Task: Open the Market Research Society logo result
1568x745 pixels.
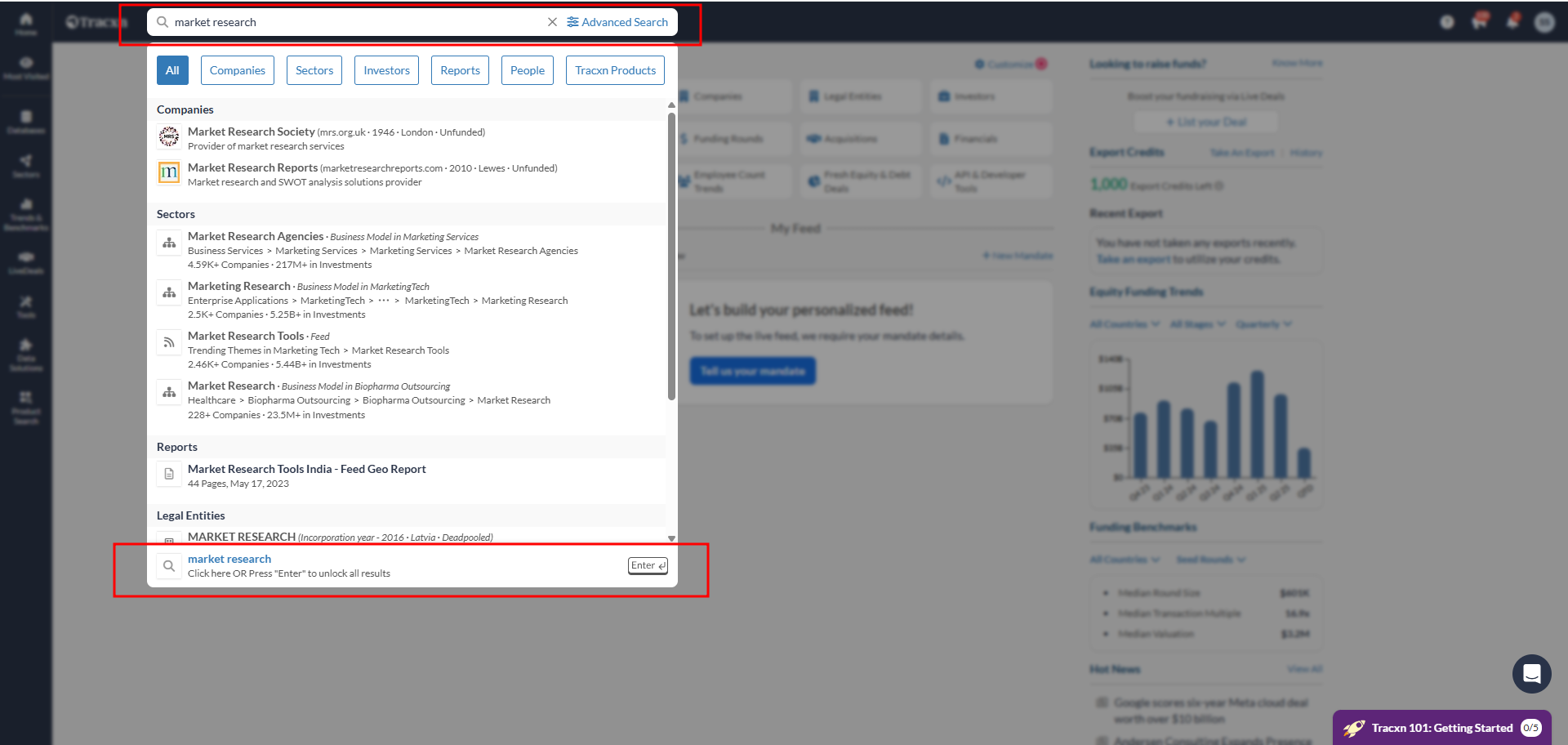Action: (x=169, y=137)
